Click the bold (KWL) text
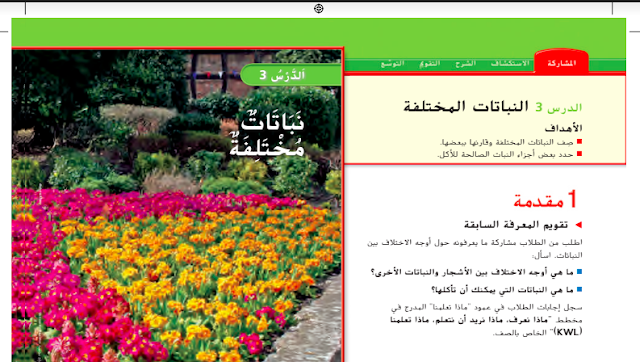Screen dimensions: 640x362 (x=568, y=332)
